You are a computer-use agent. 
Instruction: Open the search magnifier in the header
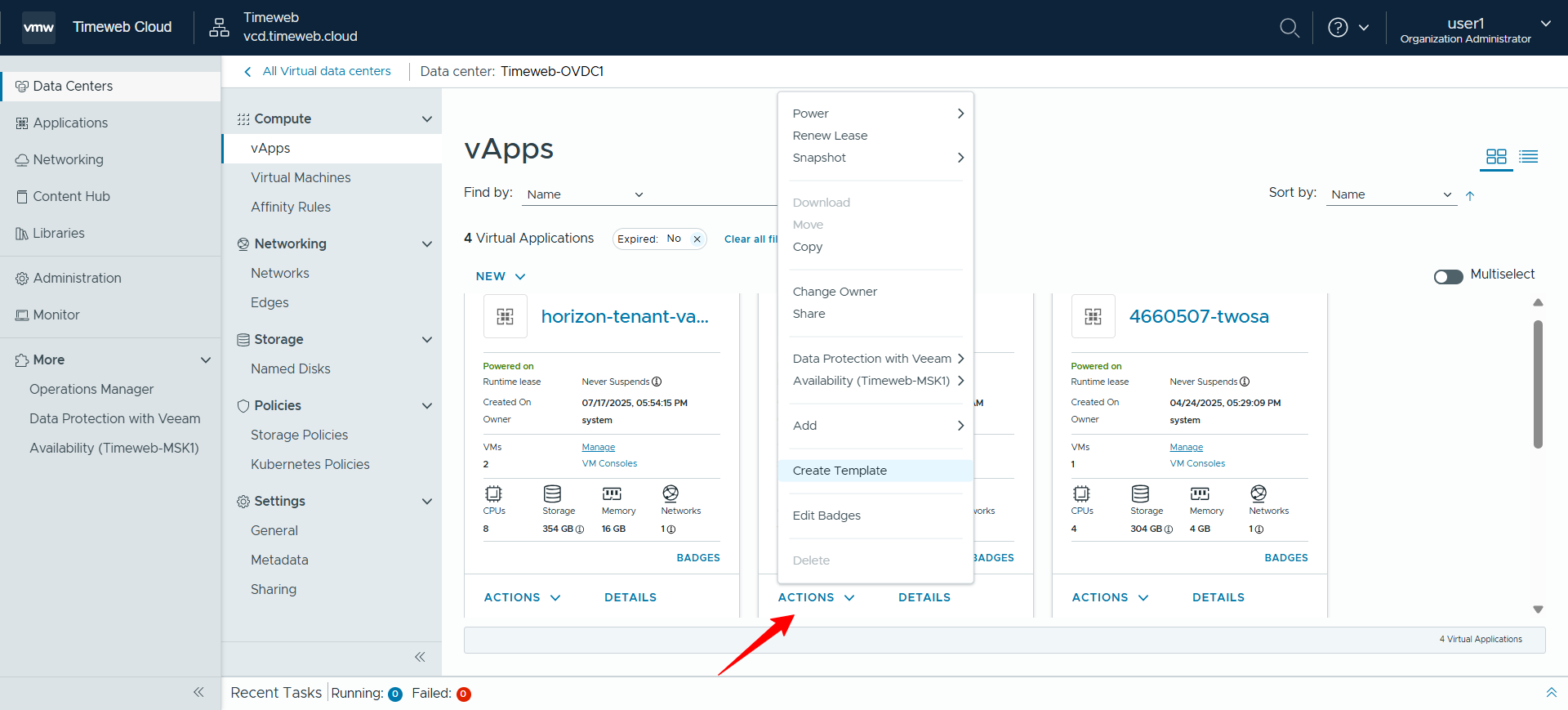click(1289, 28)
